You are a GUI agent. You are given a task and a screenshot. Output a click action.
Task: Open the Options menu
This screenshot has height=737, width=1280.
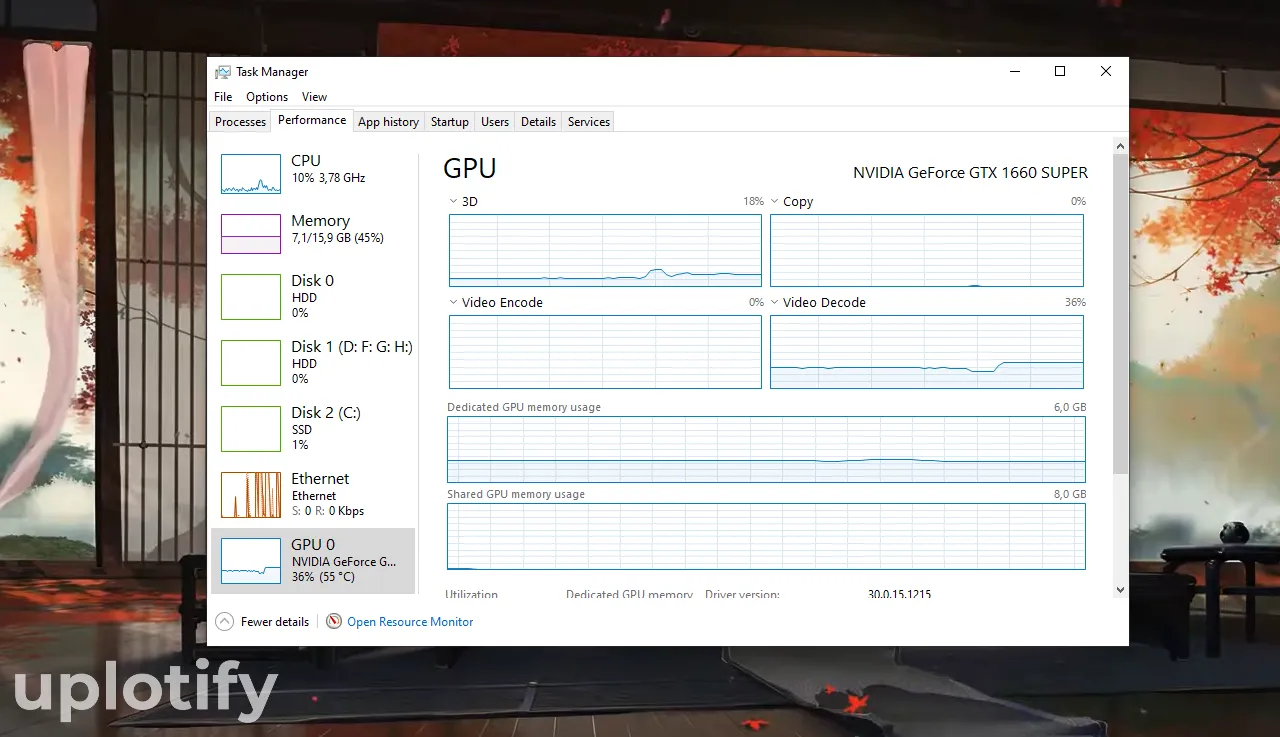click(x=267, y=97)
